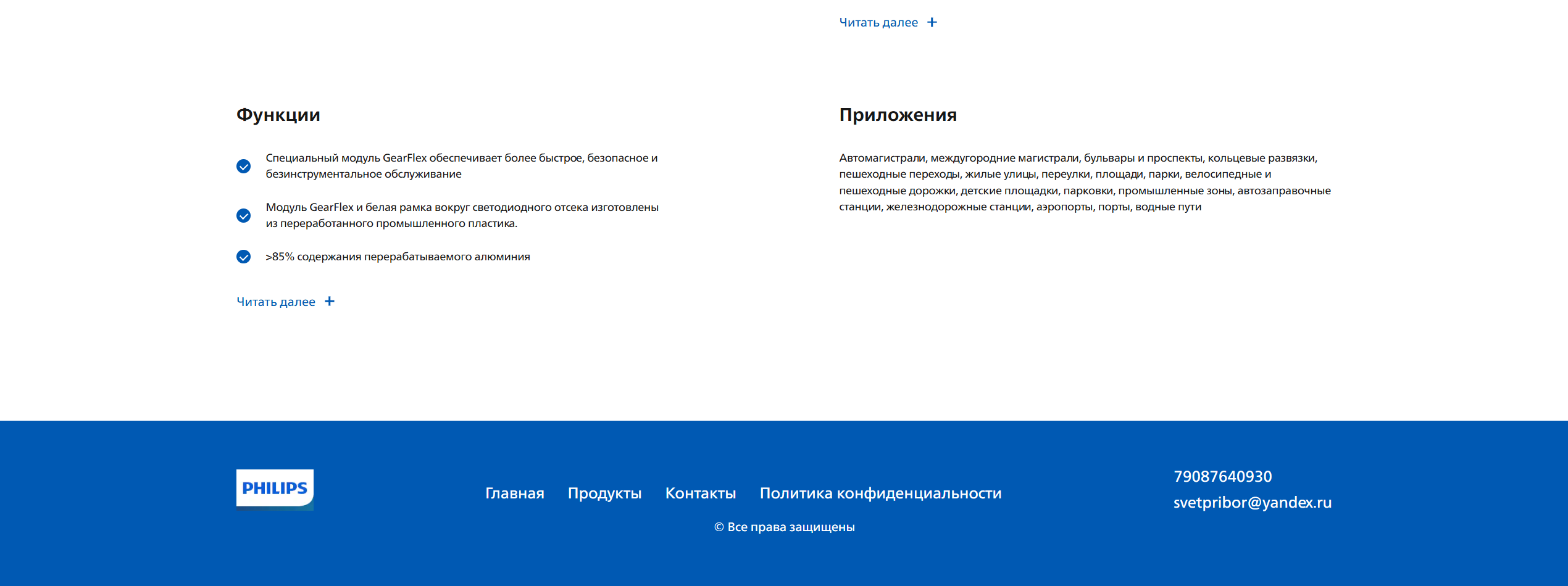Screen dimensions: 1568x586
Task: Open 'Контакты' footer menu item
Action: tap(701, 493)
